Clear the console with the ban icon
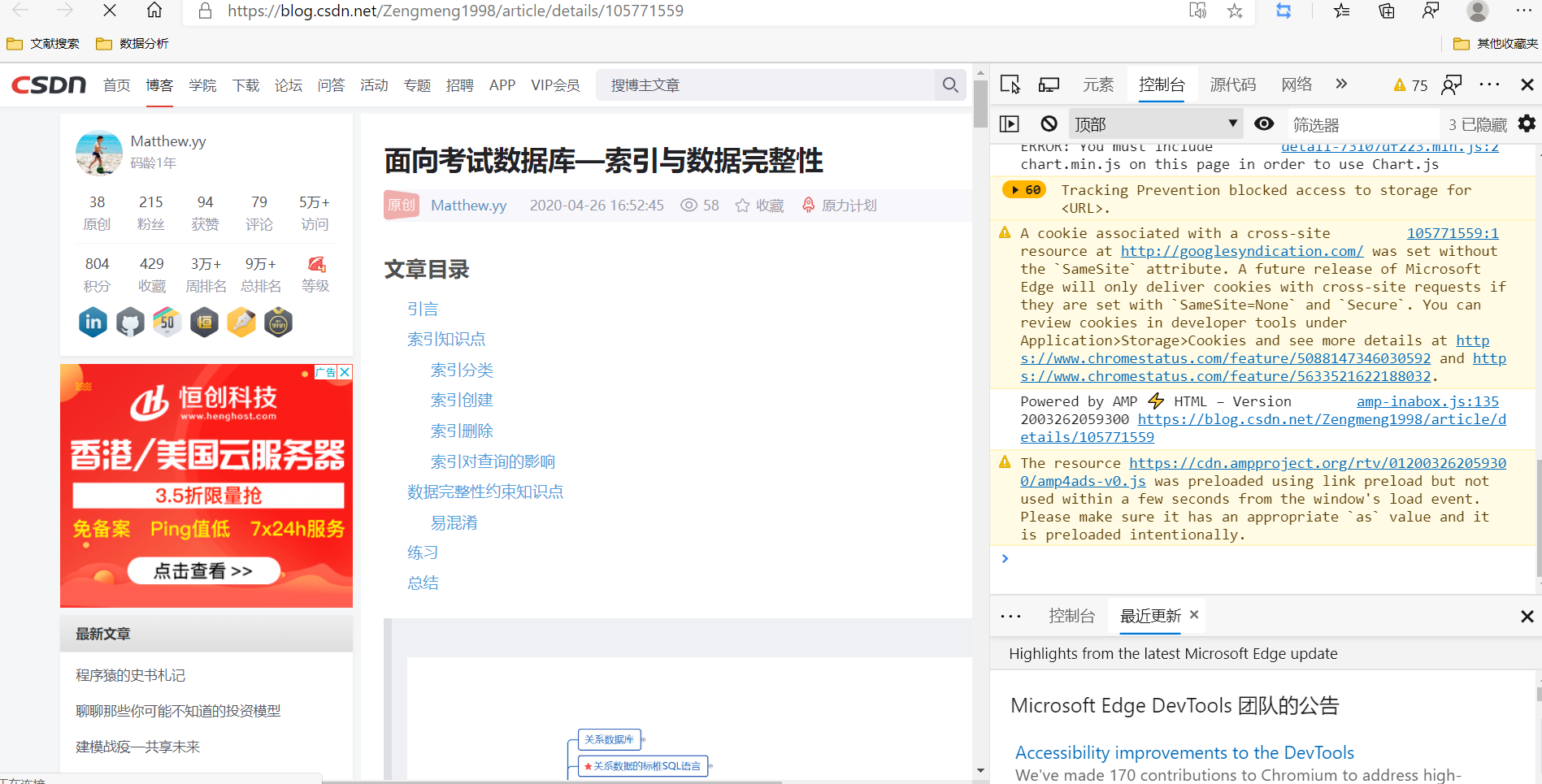The width and height of the screenshot is (1542, 784). click(x=1049, y=123)
